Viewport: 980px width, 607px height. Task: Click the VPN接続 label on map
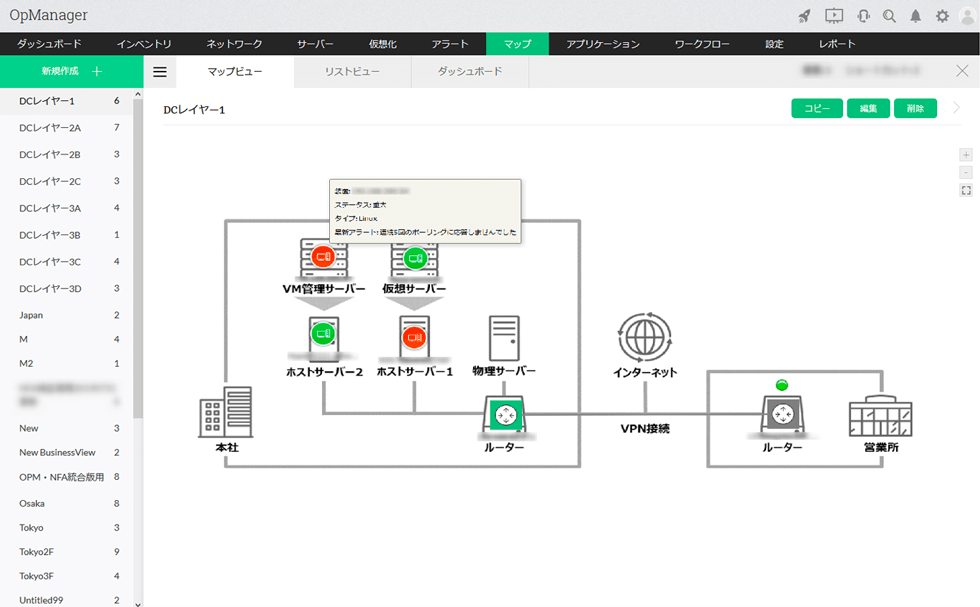[645, 429]
